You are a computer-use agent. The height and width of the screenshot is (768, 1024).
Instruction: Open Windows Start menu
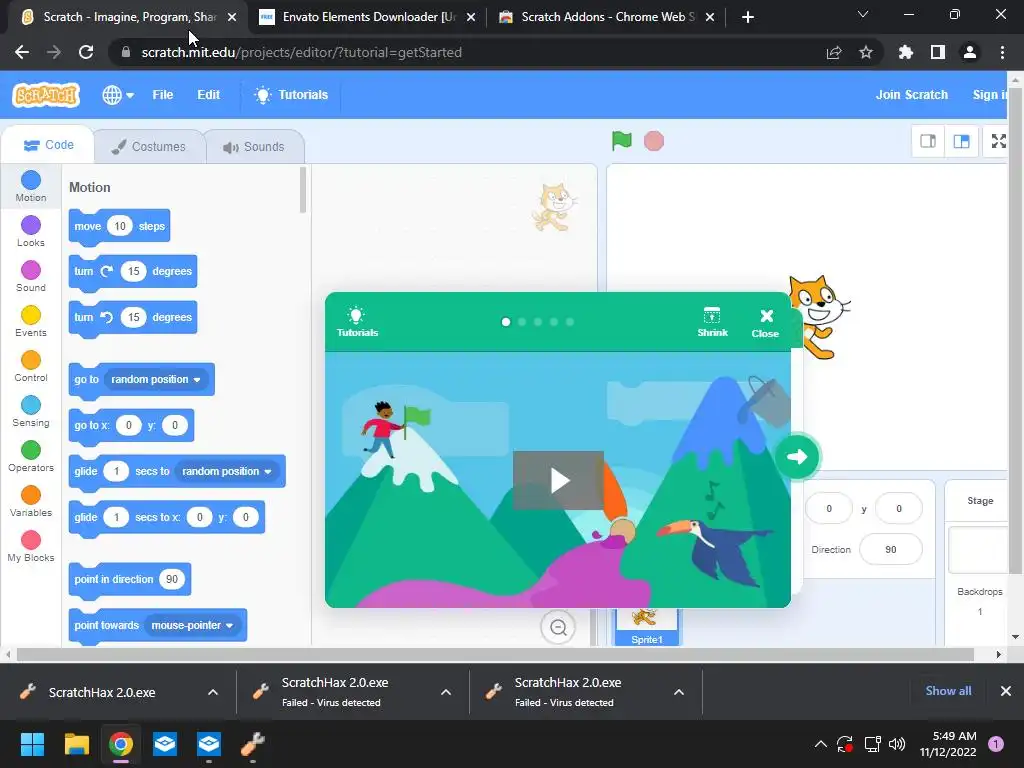[32, 744]
